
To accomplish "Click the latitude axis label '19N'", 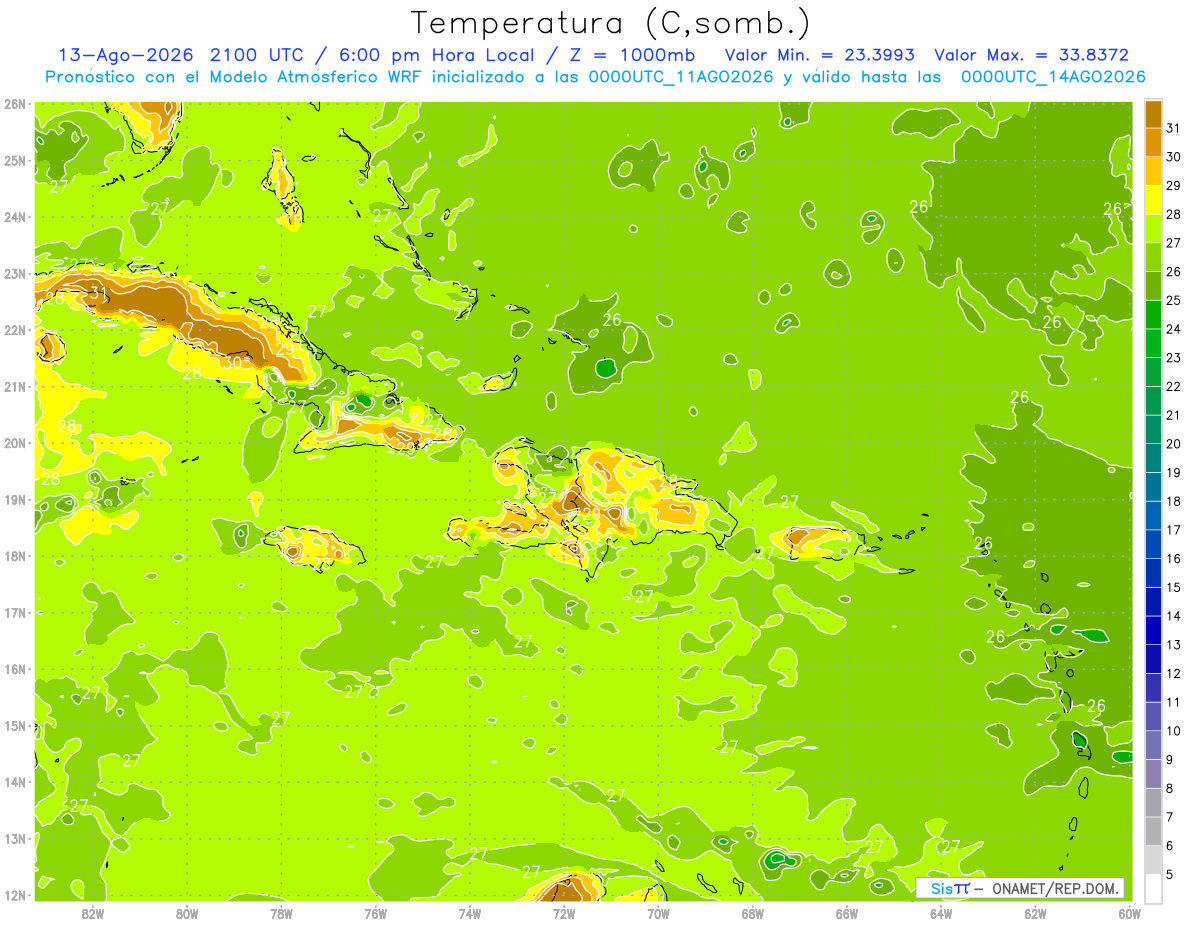I will [x=14, y=500].
